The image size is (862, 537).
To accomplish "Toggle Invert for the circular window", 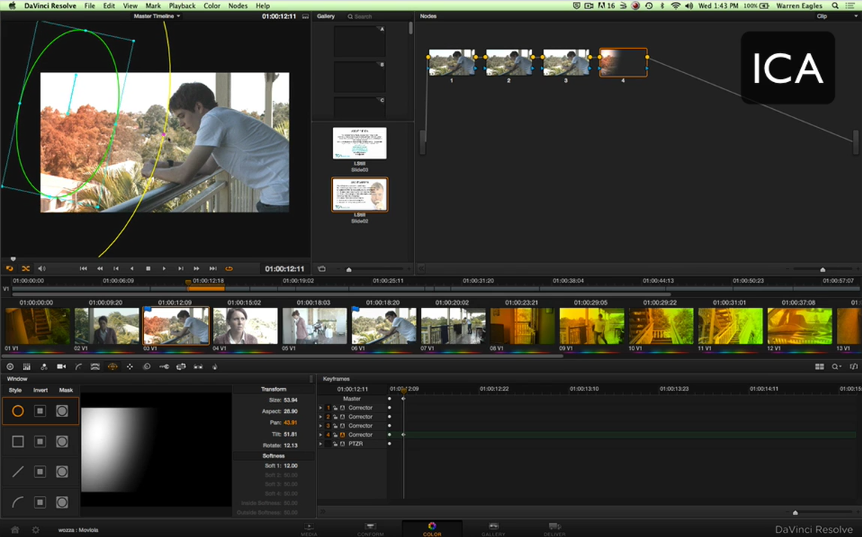I will point(40,411).
